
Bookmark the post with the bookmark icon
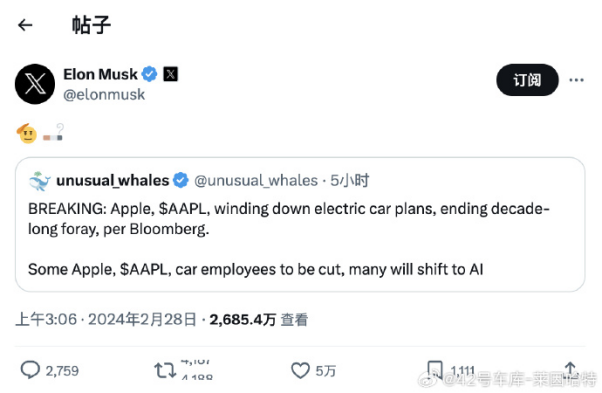coord(435,370)
